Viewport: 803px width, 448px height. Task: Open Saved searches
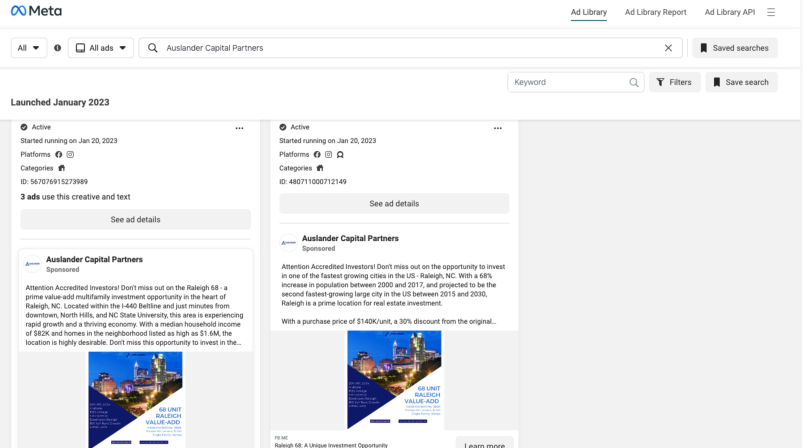point(734,48)
